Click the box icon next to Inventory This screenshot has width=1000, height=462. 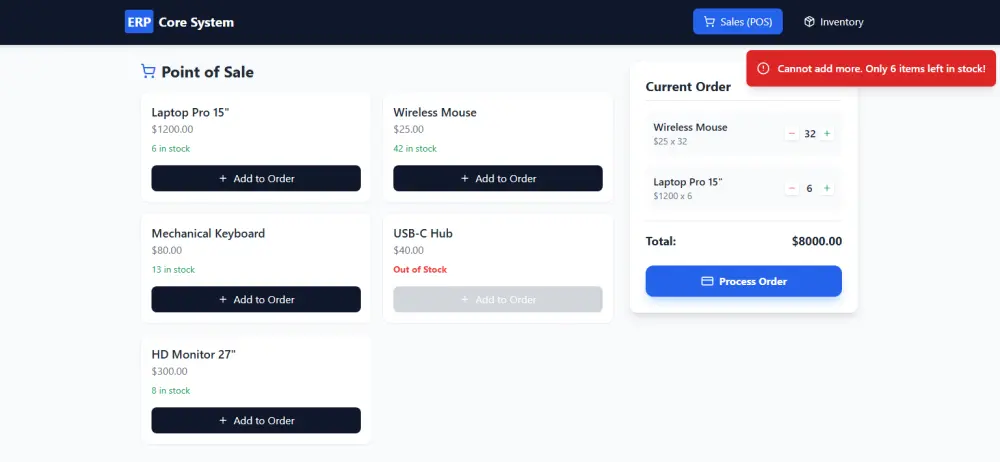809,22
